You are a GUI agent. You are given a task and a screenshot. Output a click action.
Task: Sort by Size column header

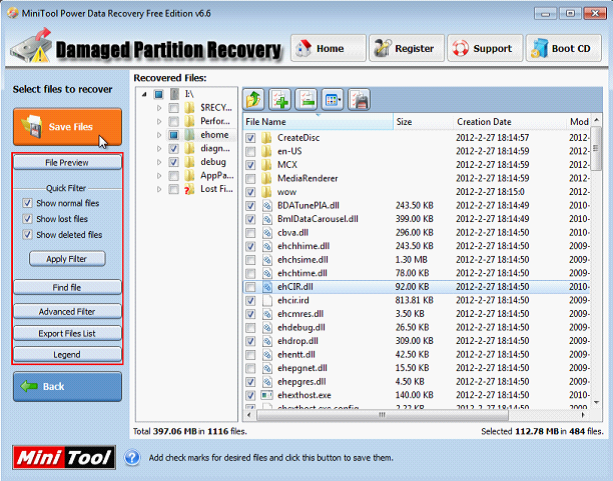pos(423,122)
